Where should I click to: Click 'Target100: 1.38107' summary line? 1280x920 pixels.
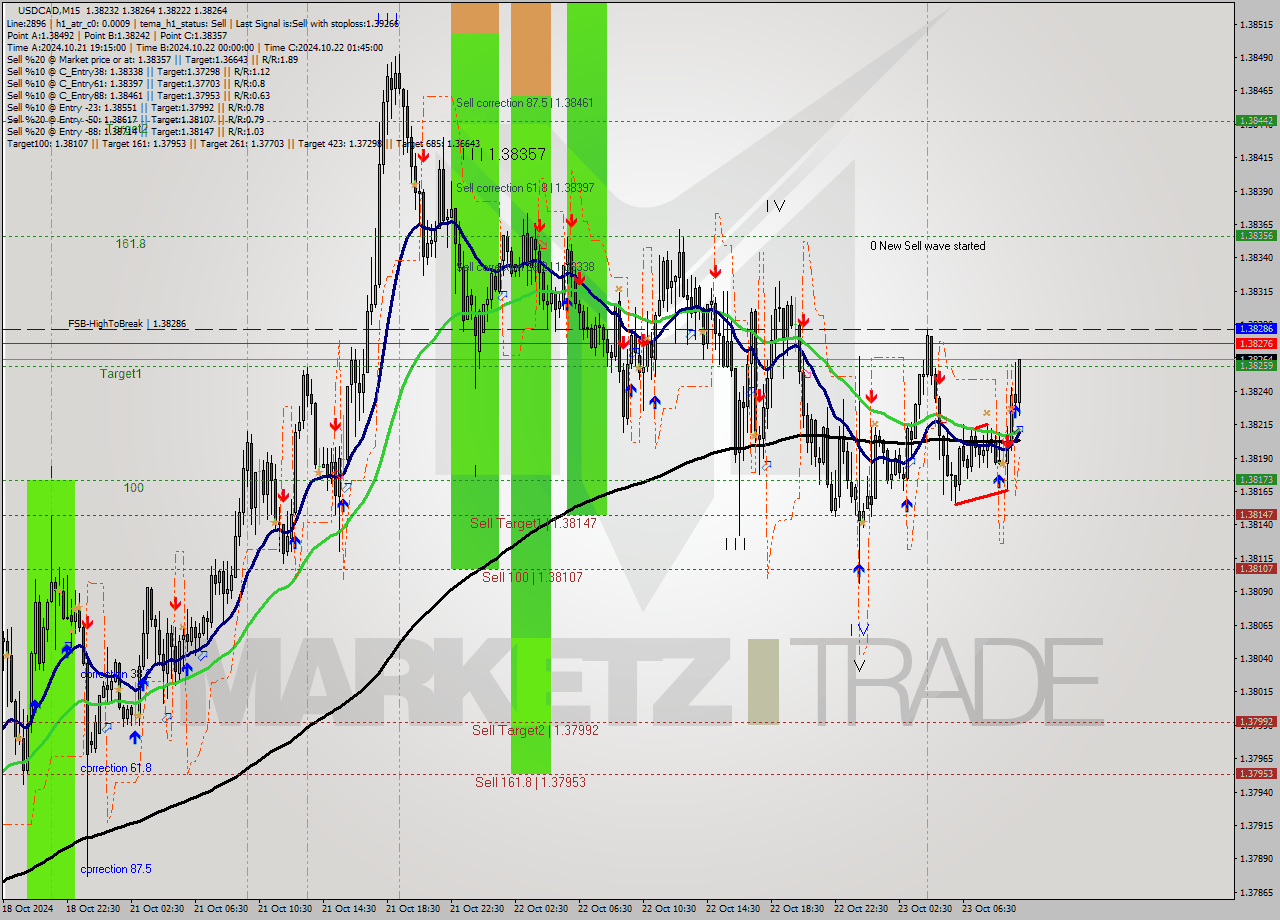pyautogui.click(x=243, y=144)
